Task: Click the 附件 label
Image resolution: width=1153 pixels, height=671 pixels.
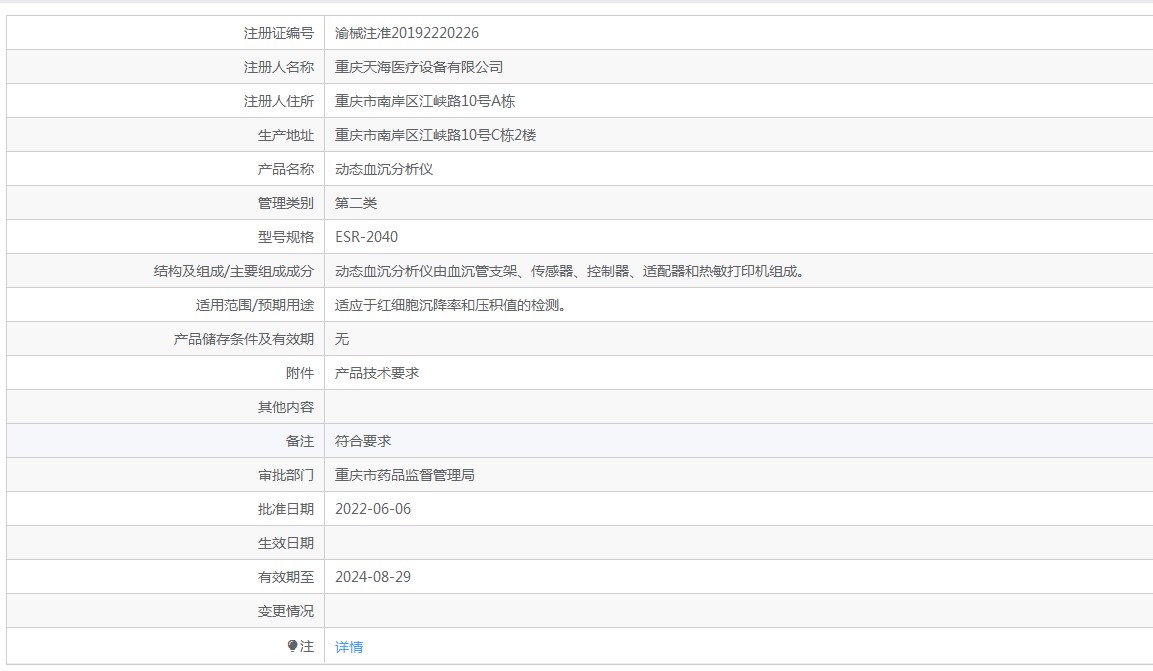Action: (299, 373)
